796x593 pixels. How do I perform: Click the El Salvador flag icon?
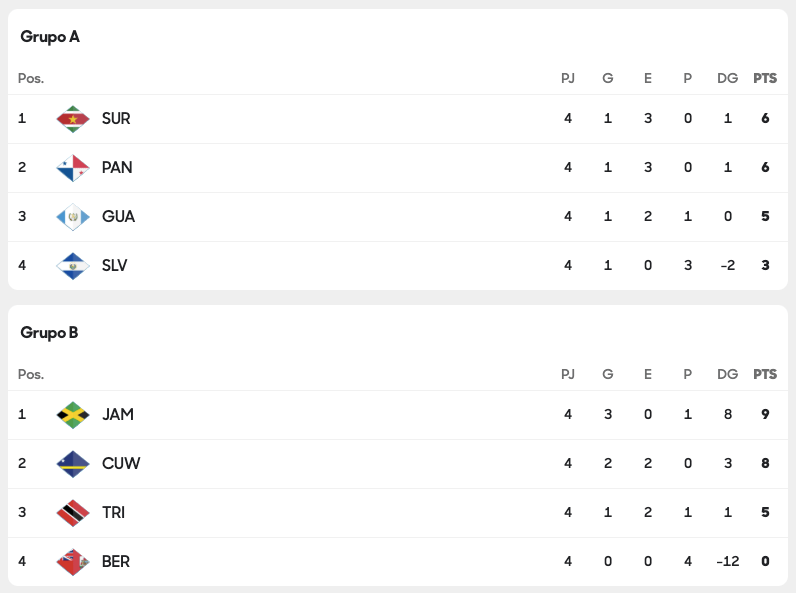(x=73, y=265)
